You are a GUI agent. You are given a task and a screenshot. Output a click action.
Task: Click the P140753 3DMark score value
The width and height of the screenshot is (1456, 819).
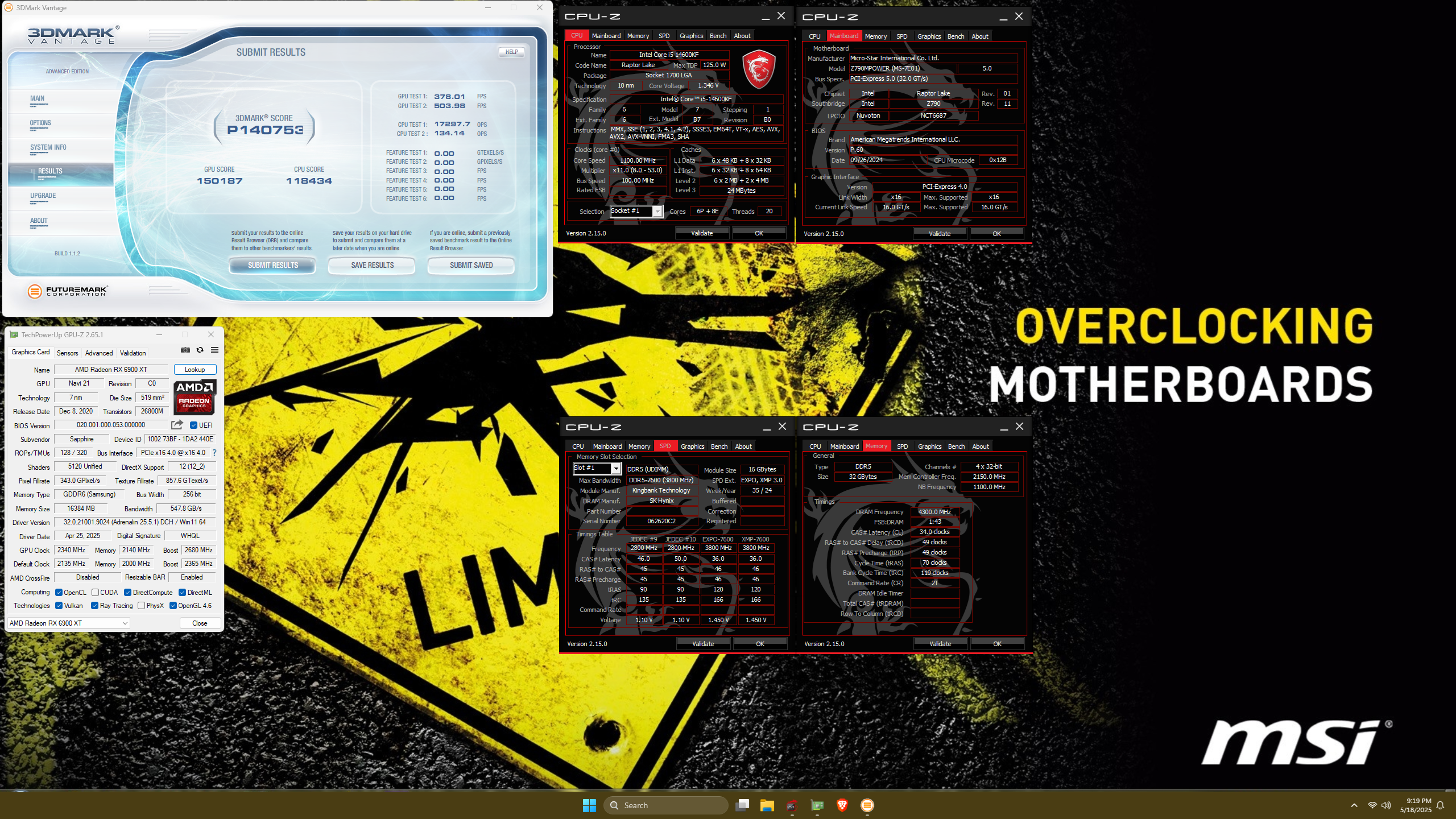click(x=265, y=130)
